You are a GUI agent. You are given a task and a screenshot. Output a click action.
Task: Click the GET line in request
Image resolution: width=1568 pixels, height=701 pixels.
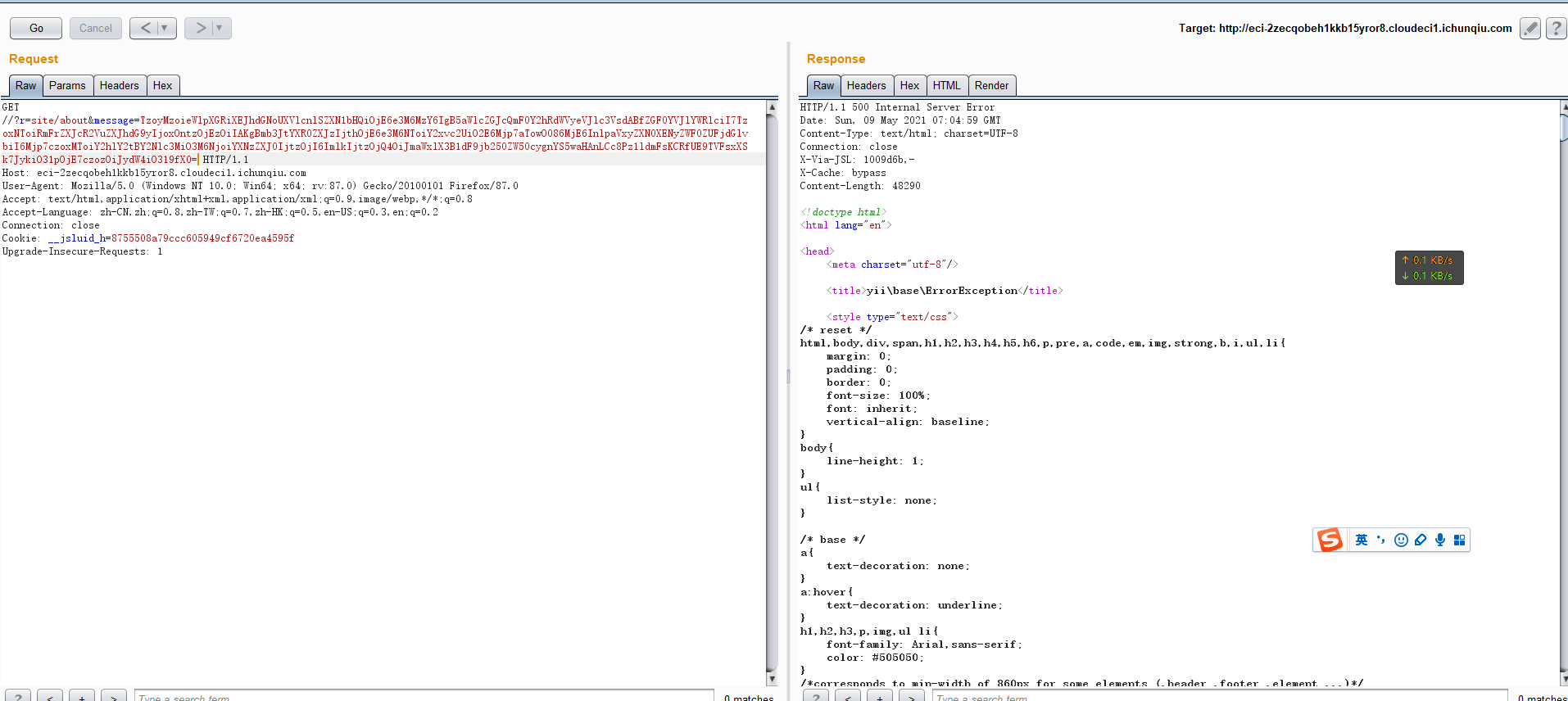11,107
